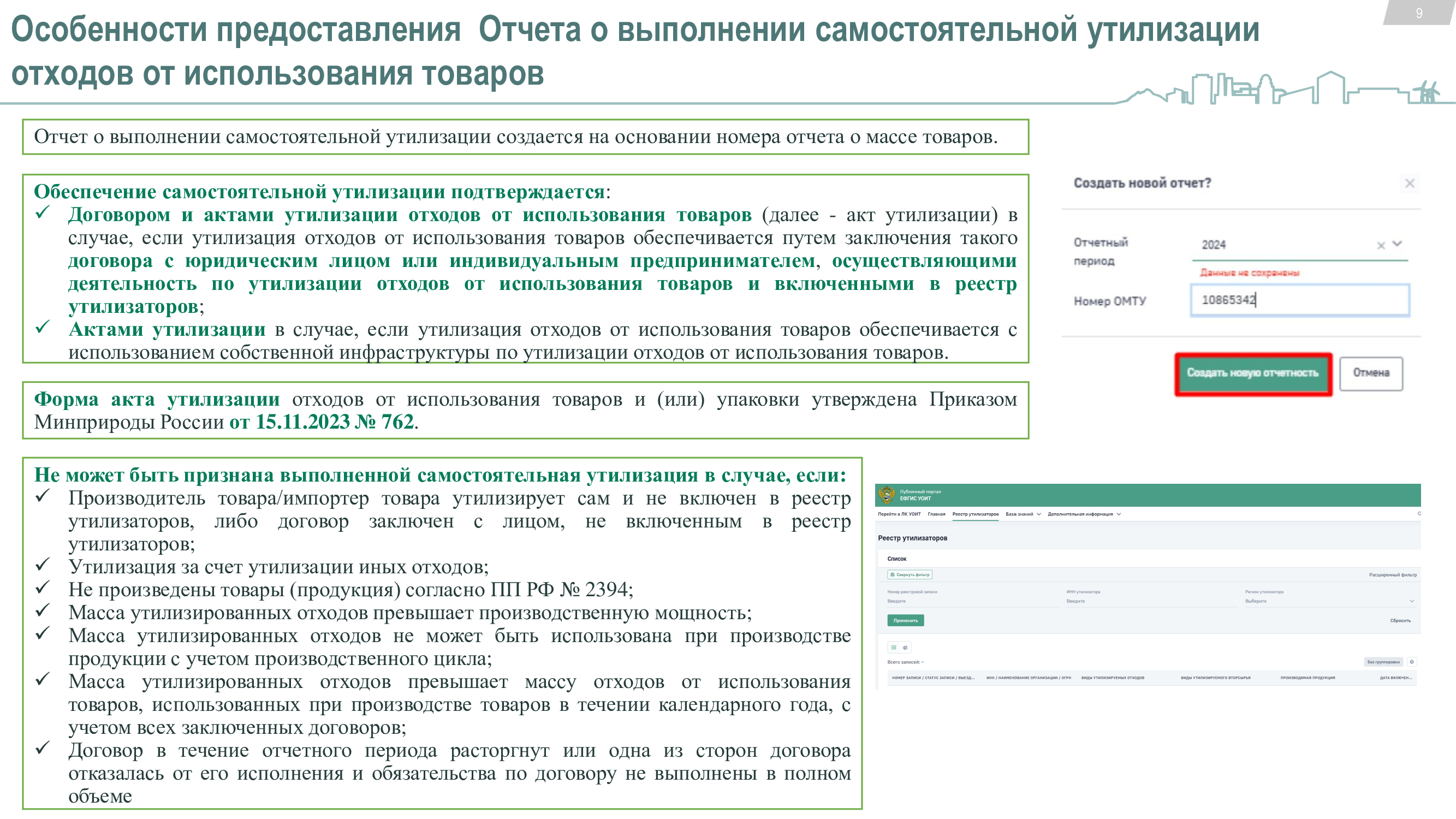Expand the Отчетный период dropdown
The width and height of the screenshot is (1456, 819).
pos(1397,244)
